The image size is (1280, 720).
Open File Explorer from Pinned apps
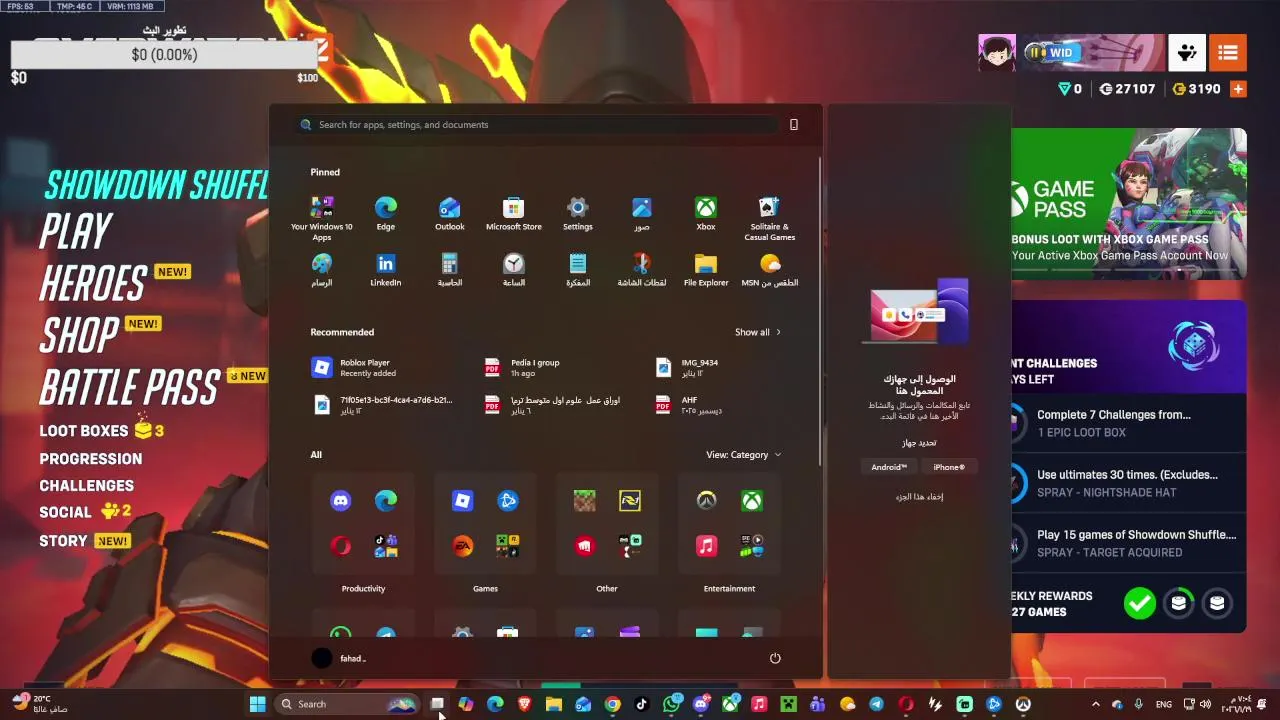tap(705, 270)
